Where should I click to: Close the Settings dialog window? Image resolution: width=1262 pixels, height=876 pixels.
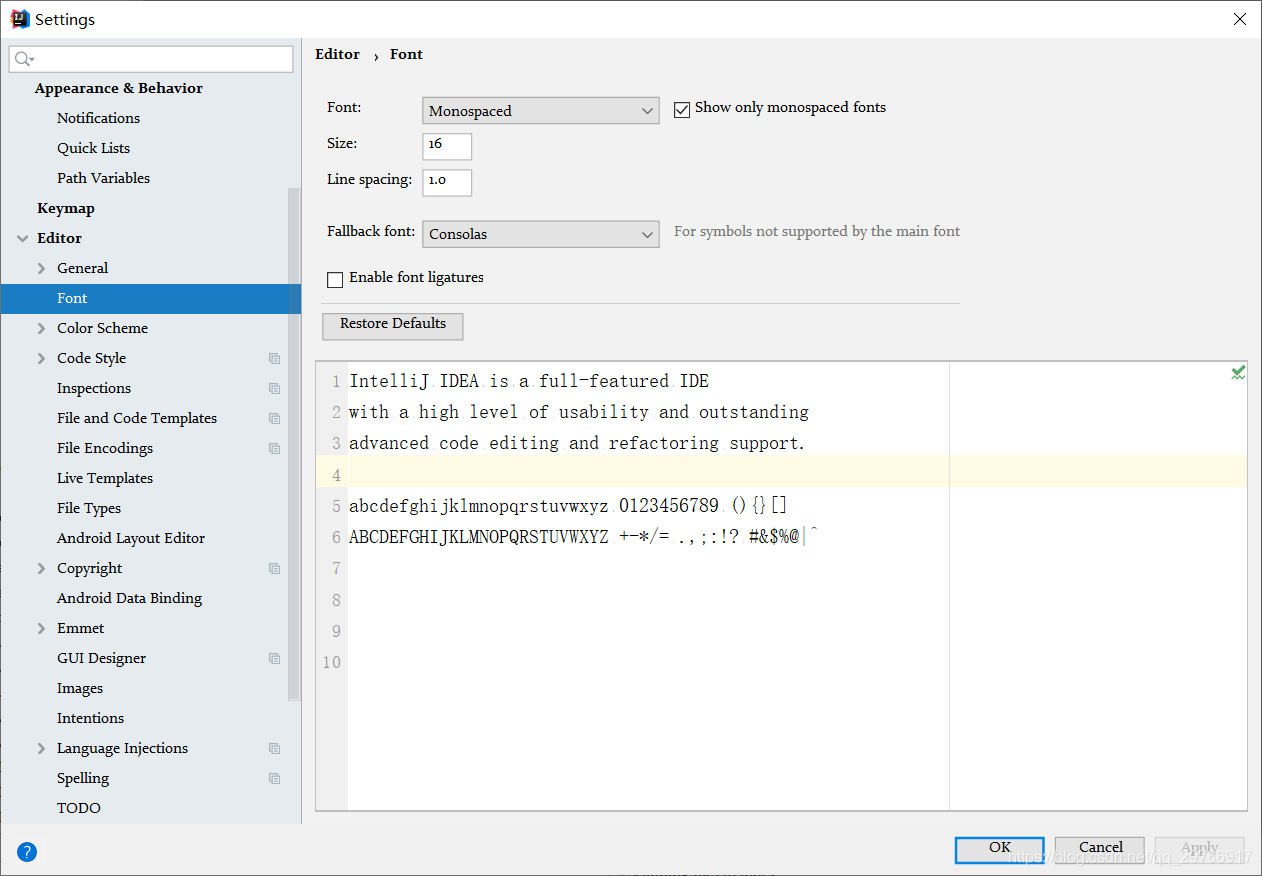pos(1239,19)
